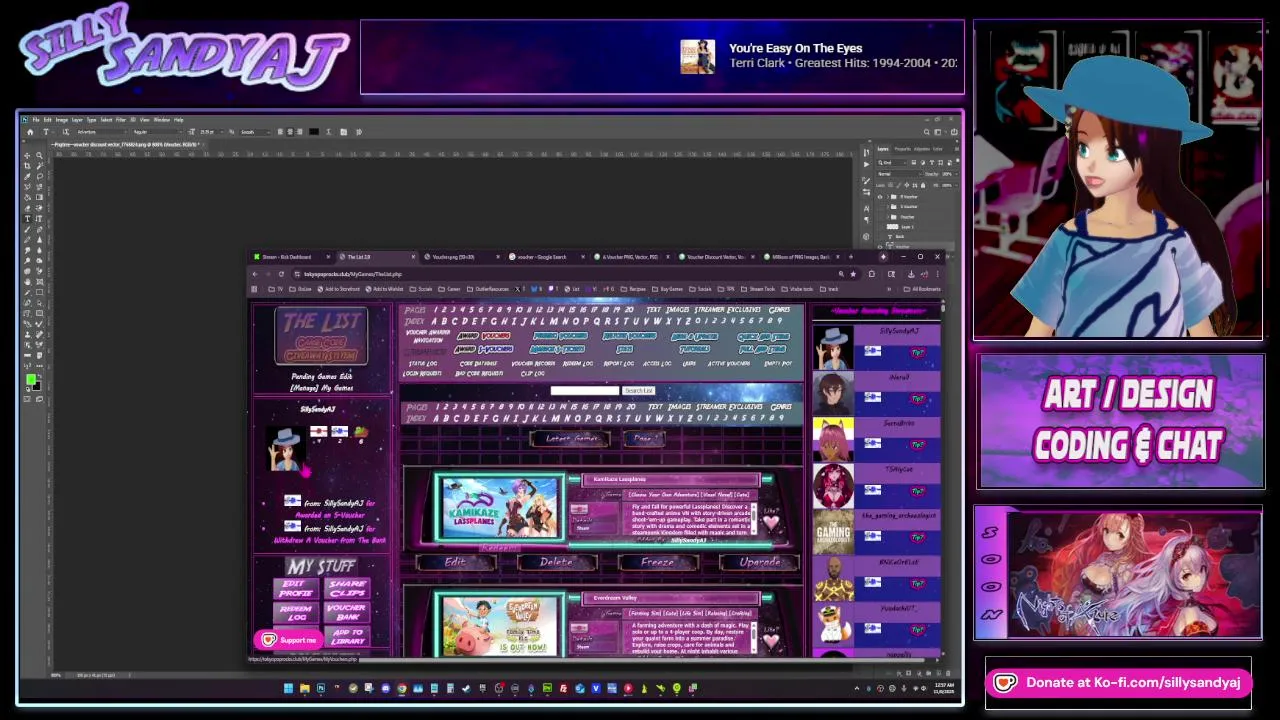Click Edit button under Kamikaze Lassplanes

coord(456,562)
